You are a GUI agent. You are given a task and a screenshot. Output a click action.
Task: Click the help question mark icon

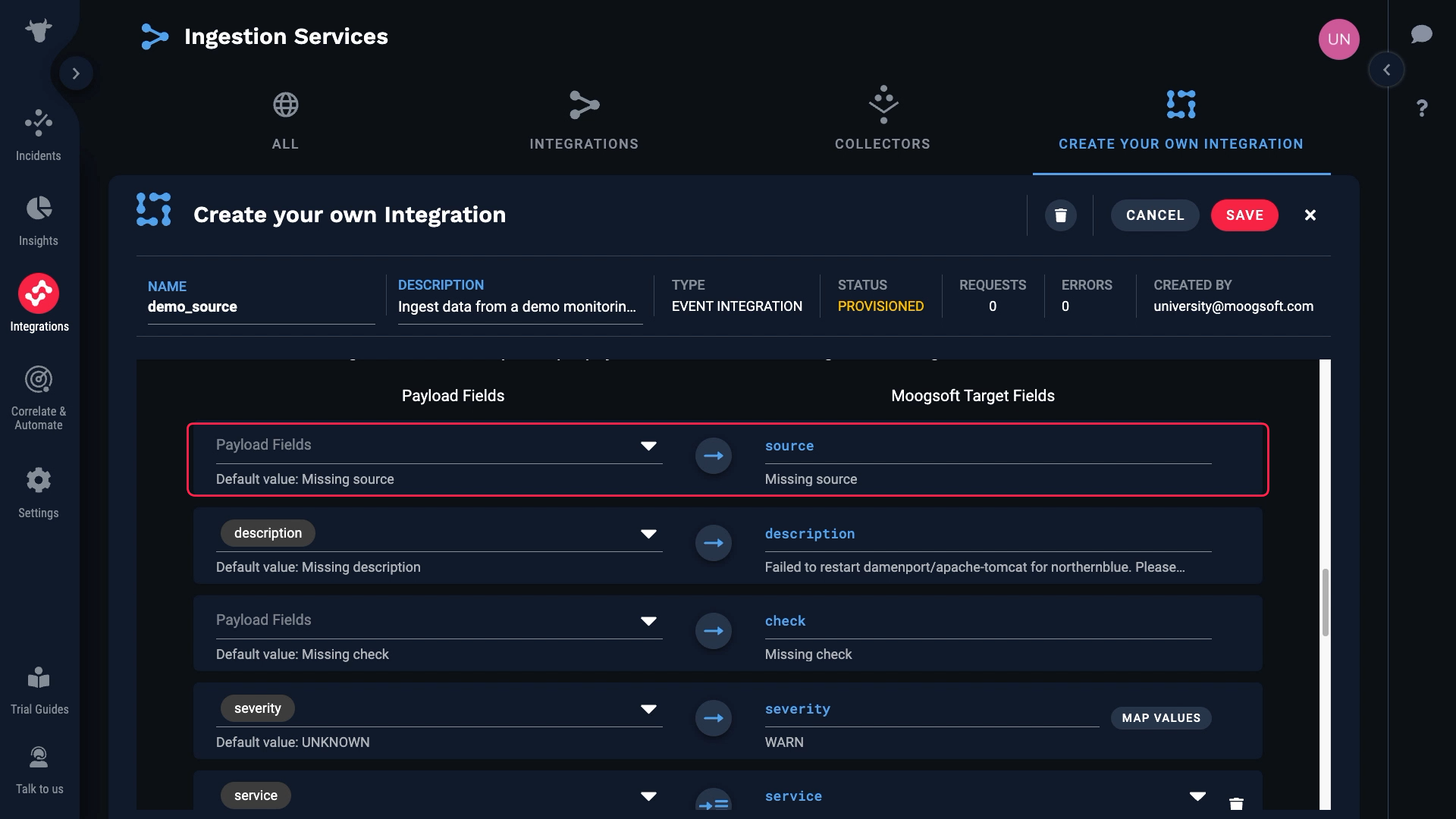[x=1422, y=108]
